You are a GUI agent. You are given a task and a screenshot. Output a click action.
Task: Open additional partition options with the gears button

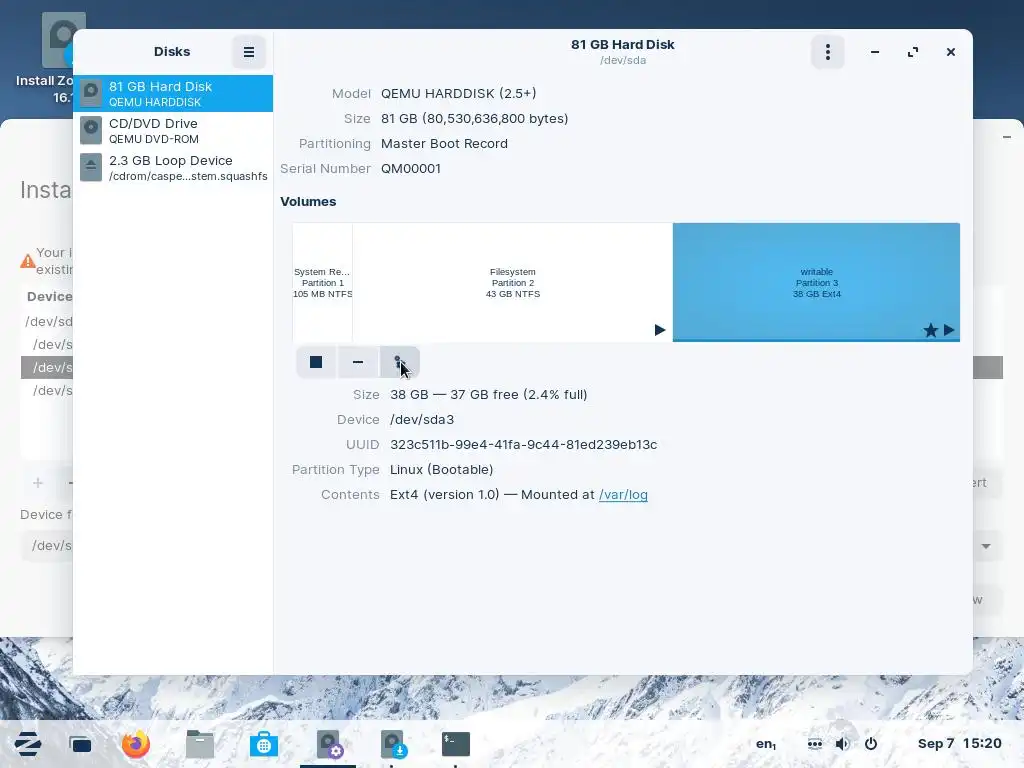tap(399, 362)
